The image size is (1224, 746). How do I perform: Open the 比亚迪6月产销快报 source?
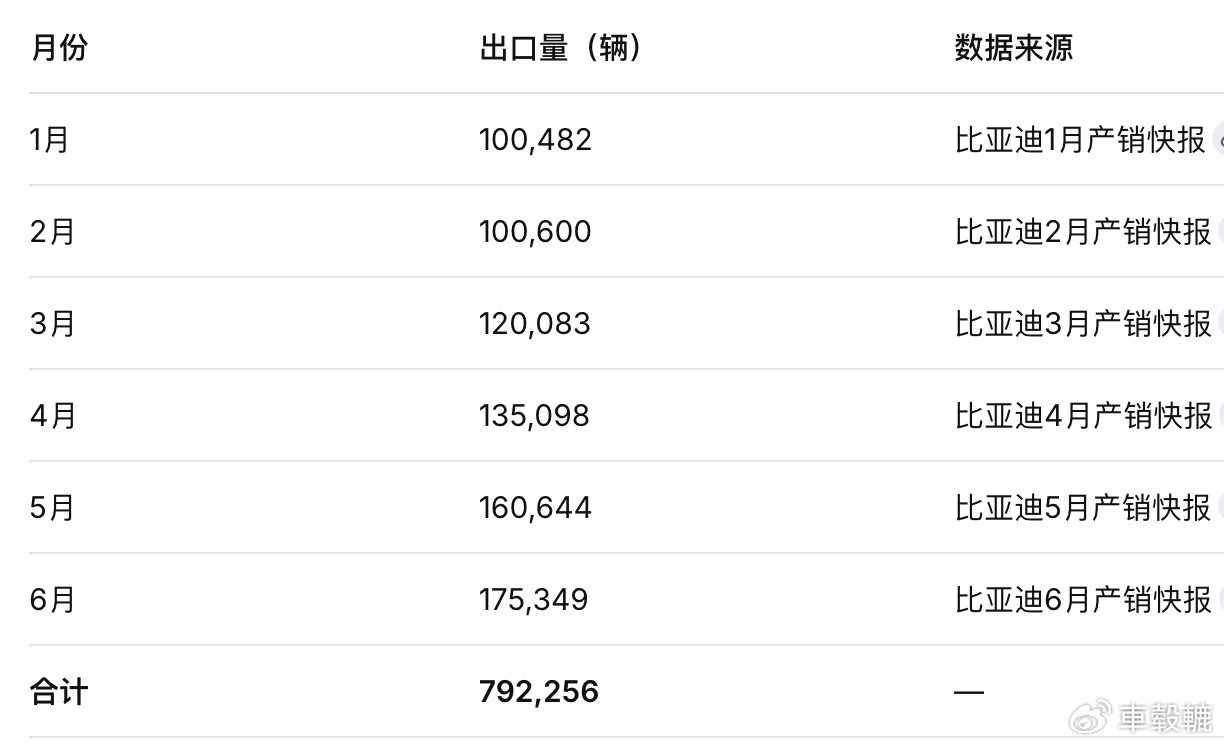[x=1083, y=600]
